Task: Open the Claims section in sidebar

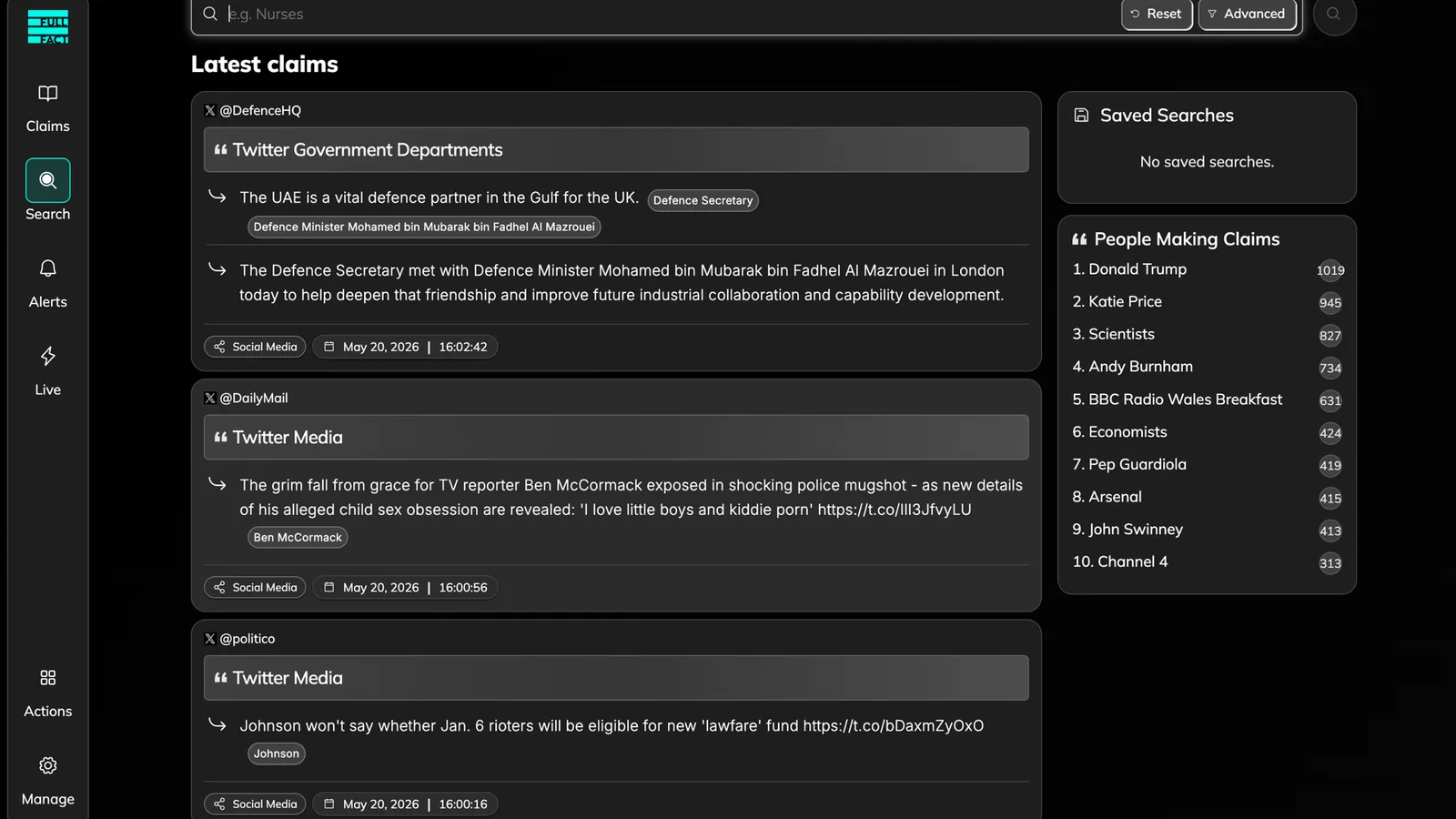Action: pos(47,109)
